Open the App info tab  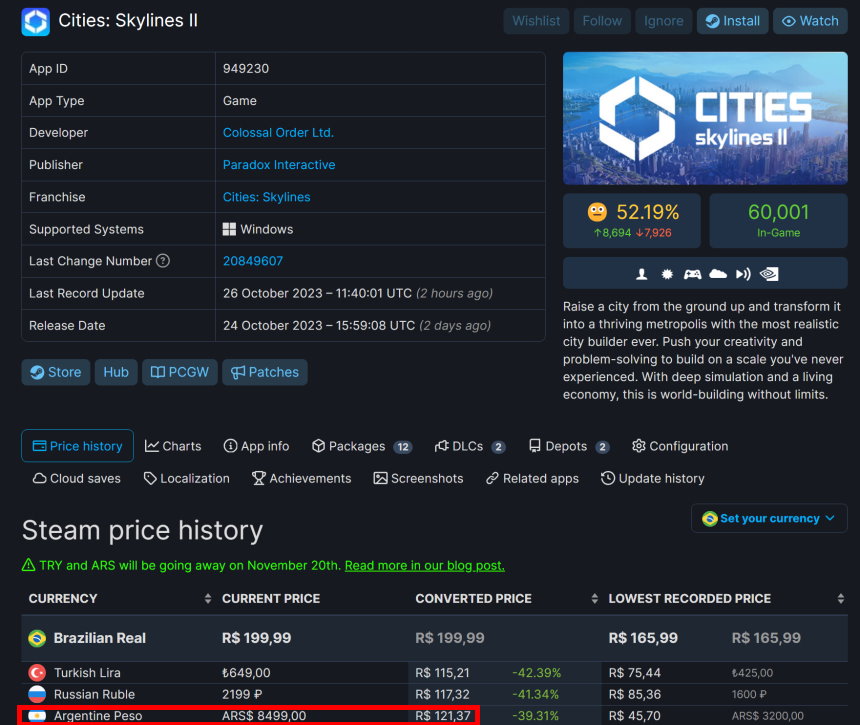tap(256, 446)
